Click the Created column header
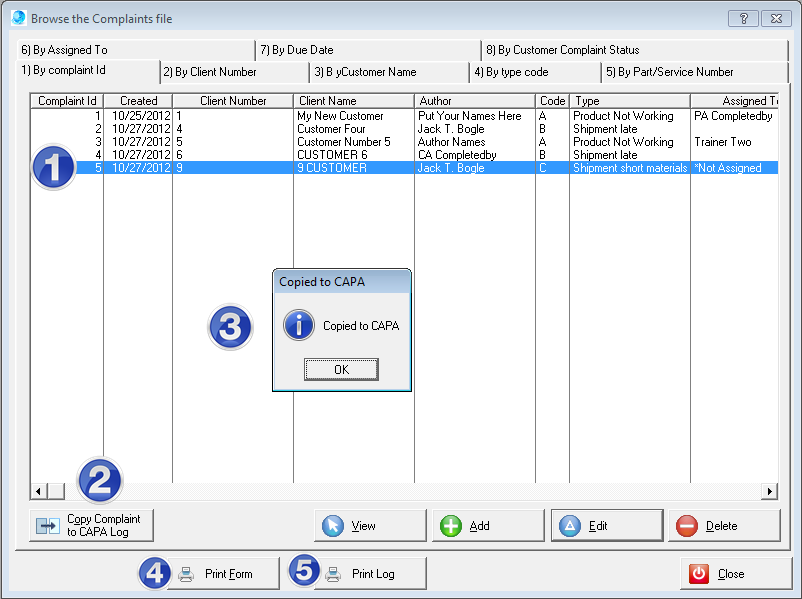 click(x=138, y=101)
